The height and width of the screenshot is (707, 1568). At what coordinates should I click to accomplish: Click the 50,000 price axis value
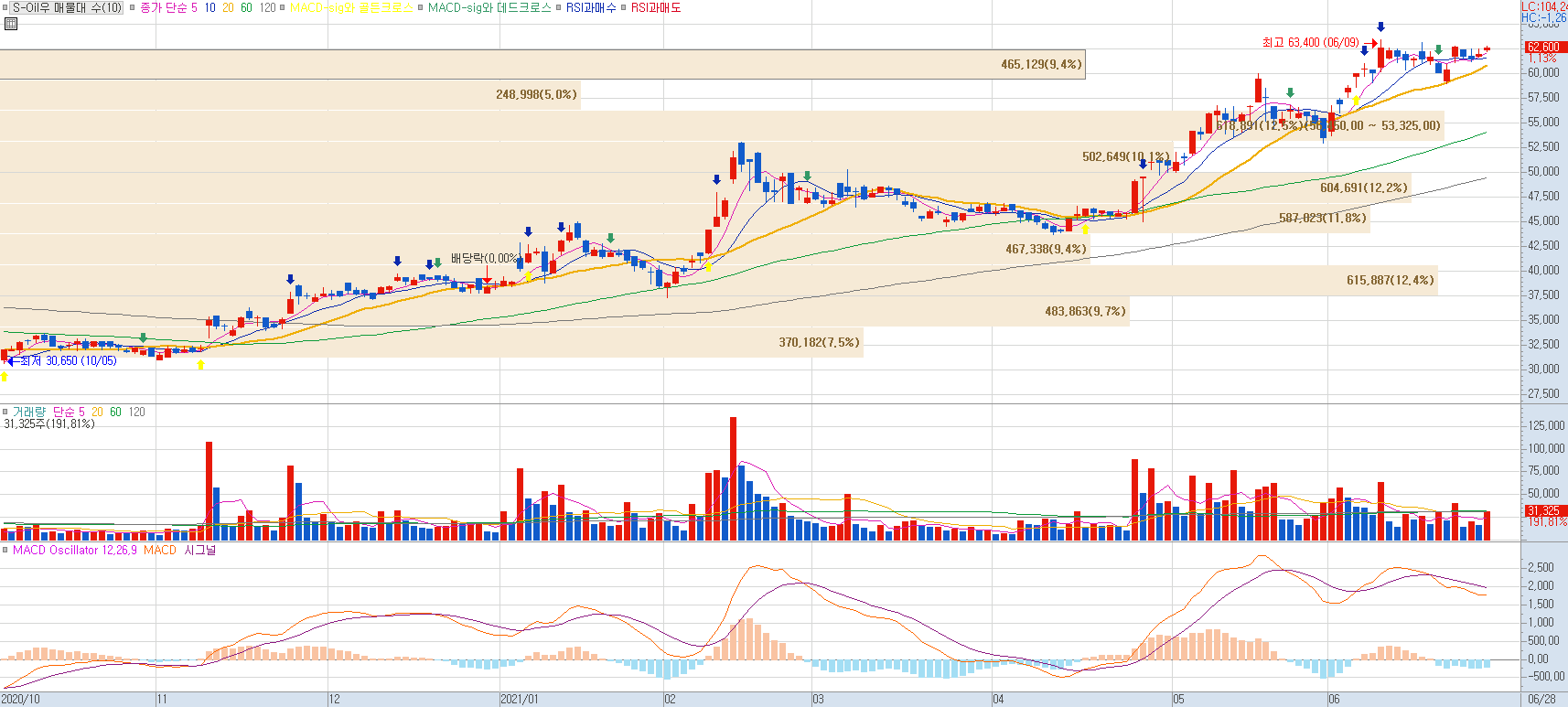click(x=1543, y=171)
